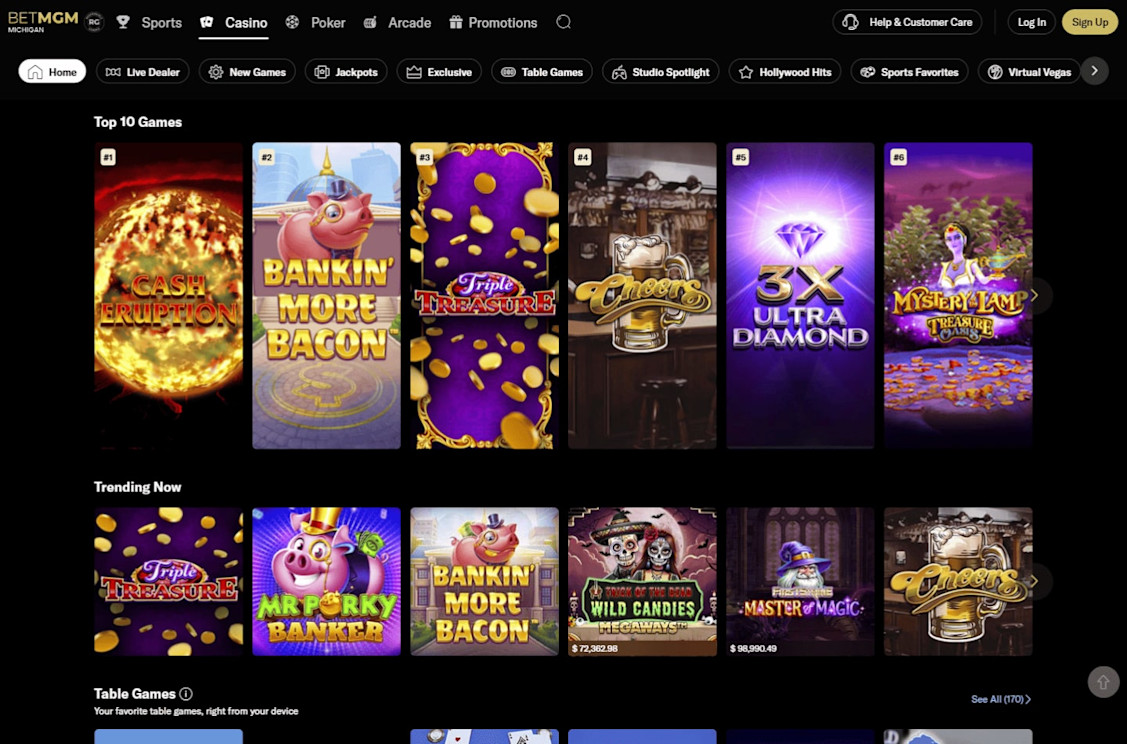Viewport: 1127px width, 744px height.
Task: Click the info icon next to Table Games
Action: click(x=185, y=694)
